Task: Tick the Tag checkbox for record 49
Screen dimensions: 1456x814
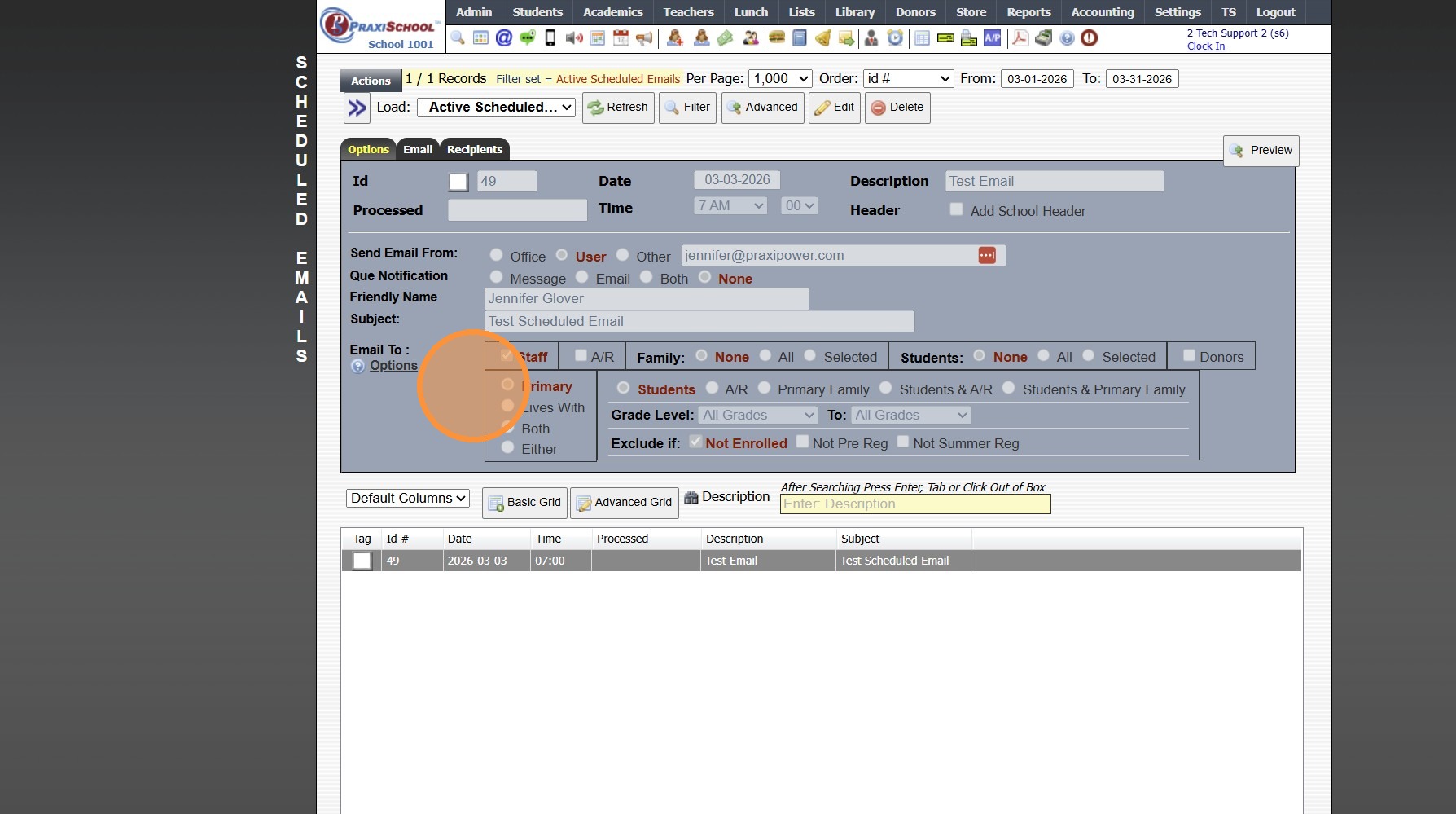Action: pos(362,561)
